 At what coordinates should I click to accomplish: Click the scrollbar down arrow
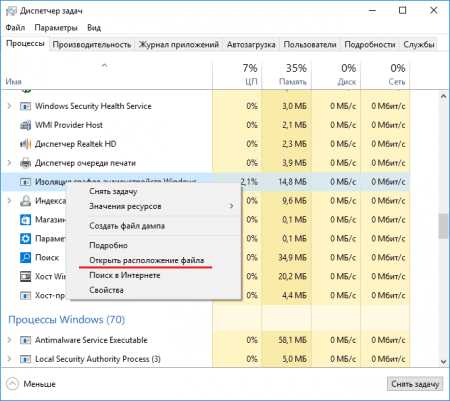point(443,362)
